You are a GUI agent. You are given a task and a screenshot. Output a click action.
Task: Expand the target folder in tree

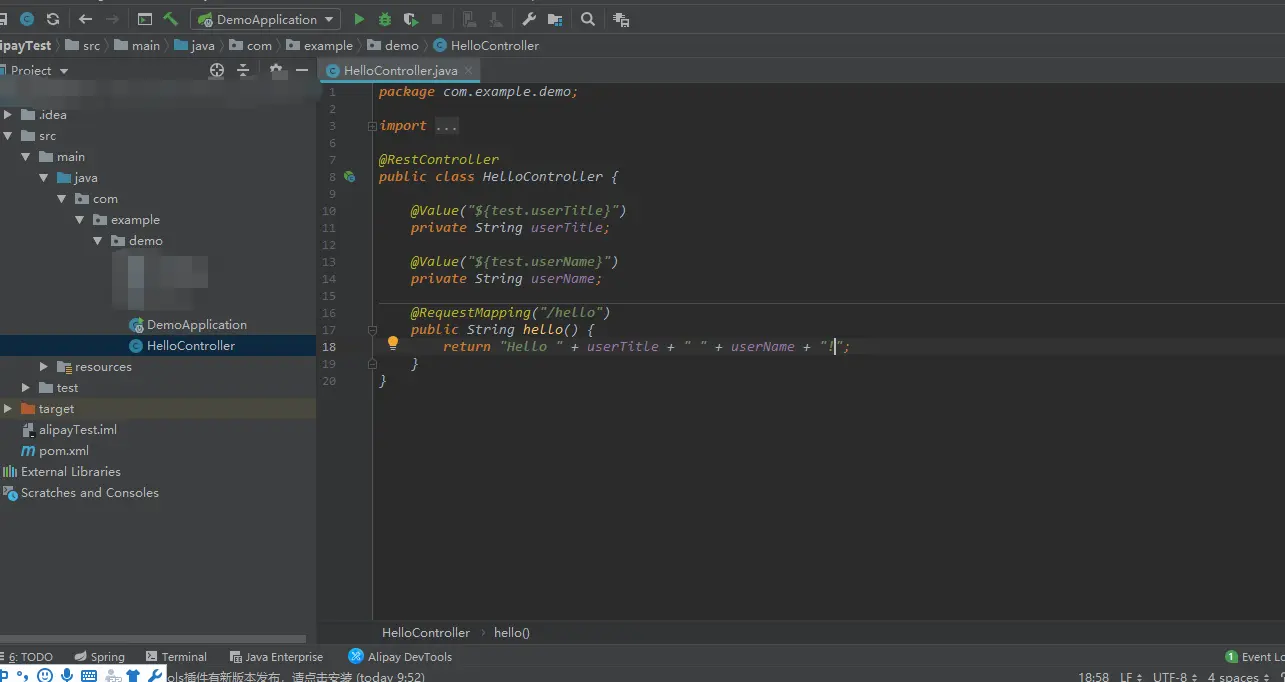pyautogui.click(x=8, y=409)
